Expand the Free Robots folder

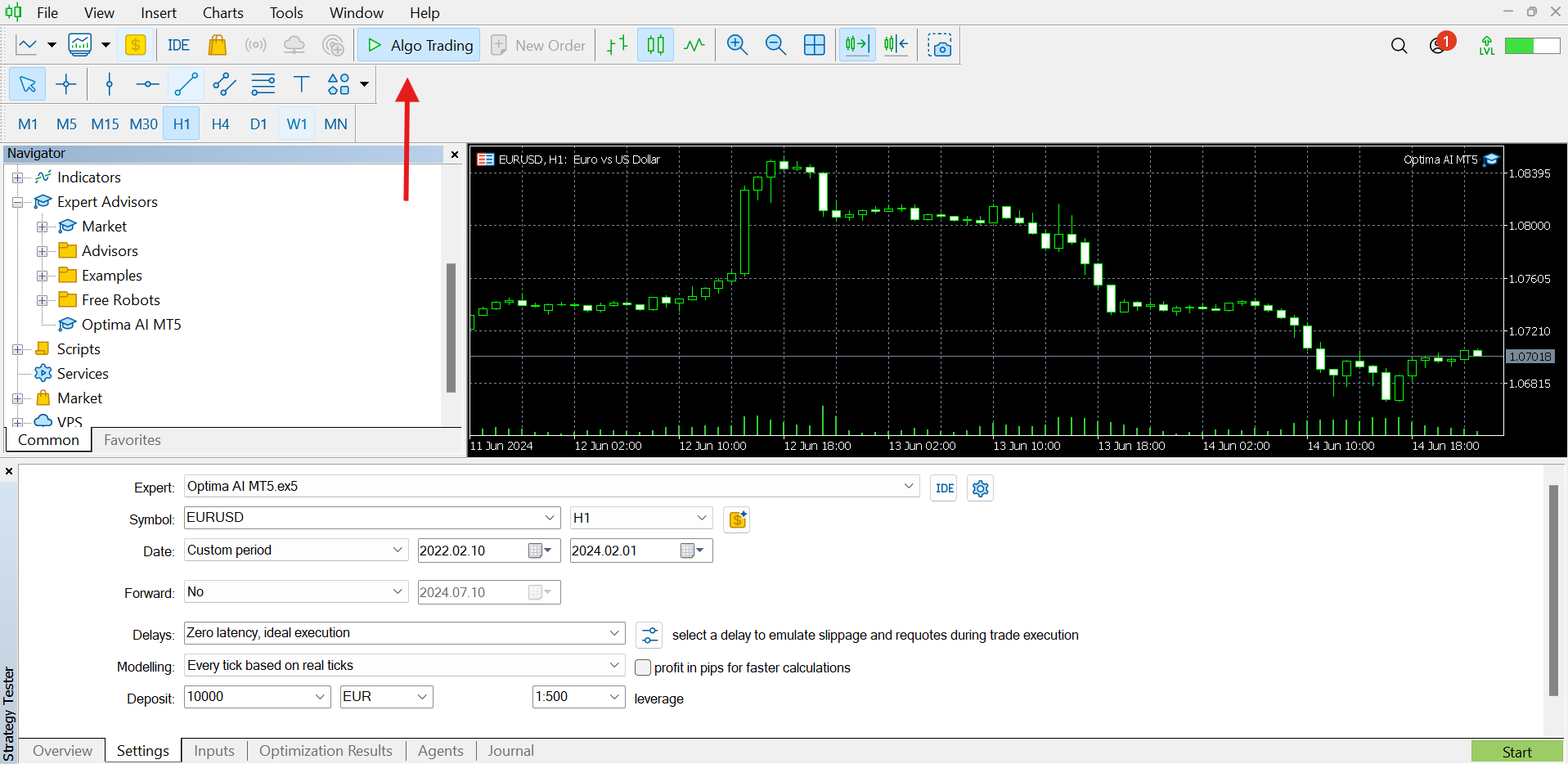(x=42, y=300)
